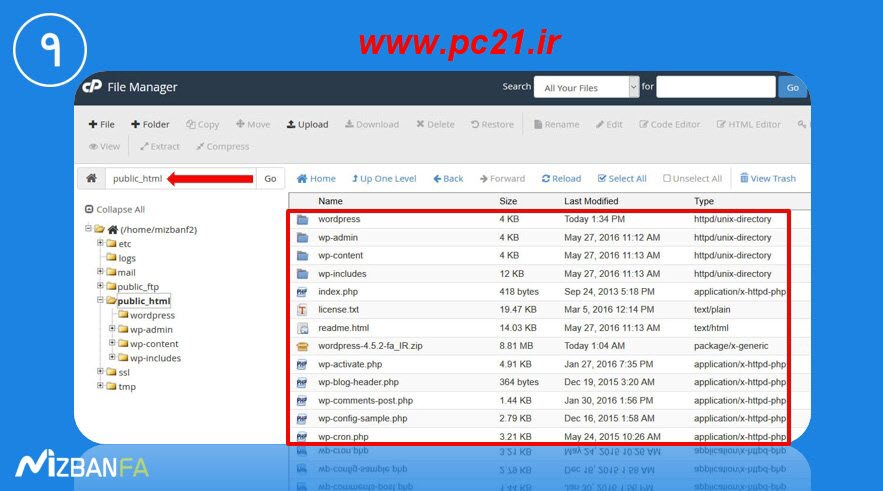883x491 pixels.
Task: Sort file list by Name column
Action: [330, 201]
